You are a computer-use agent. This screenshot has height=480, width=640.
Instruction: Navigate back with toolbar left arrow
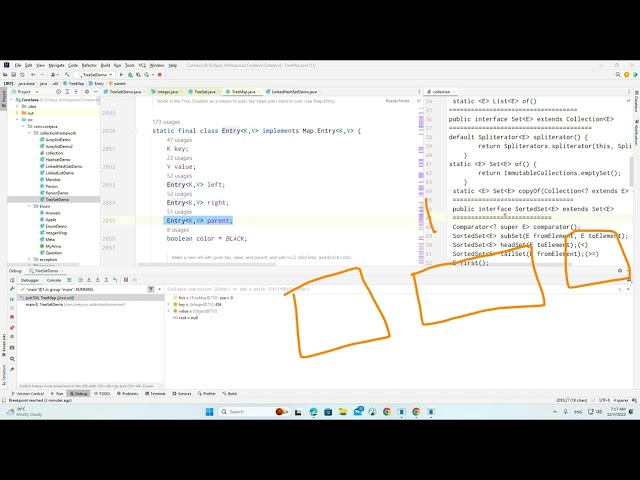tap(33, 75)
